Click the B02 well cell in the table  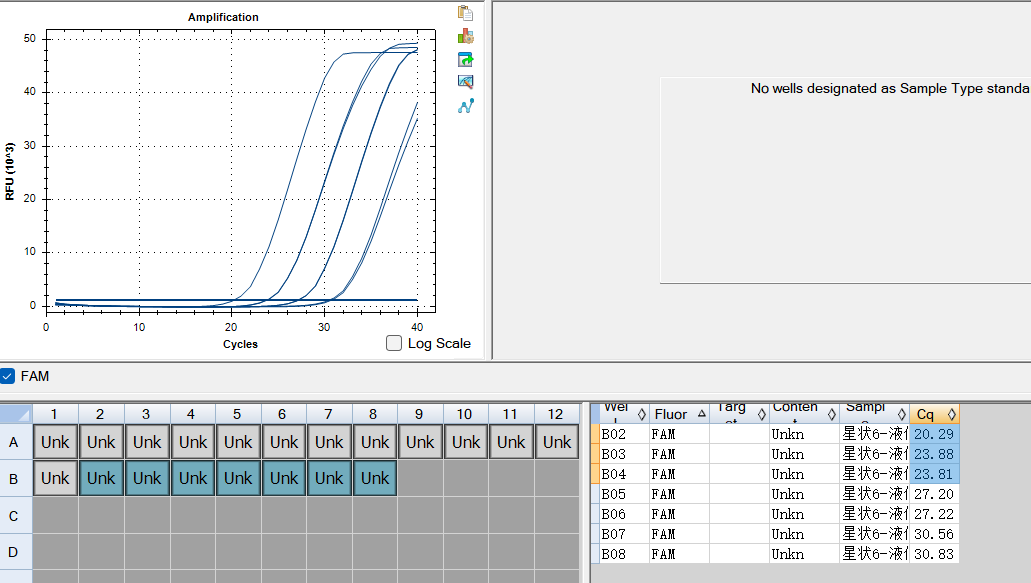(624, 434)
